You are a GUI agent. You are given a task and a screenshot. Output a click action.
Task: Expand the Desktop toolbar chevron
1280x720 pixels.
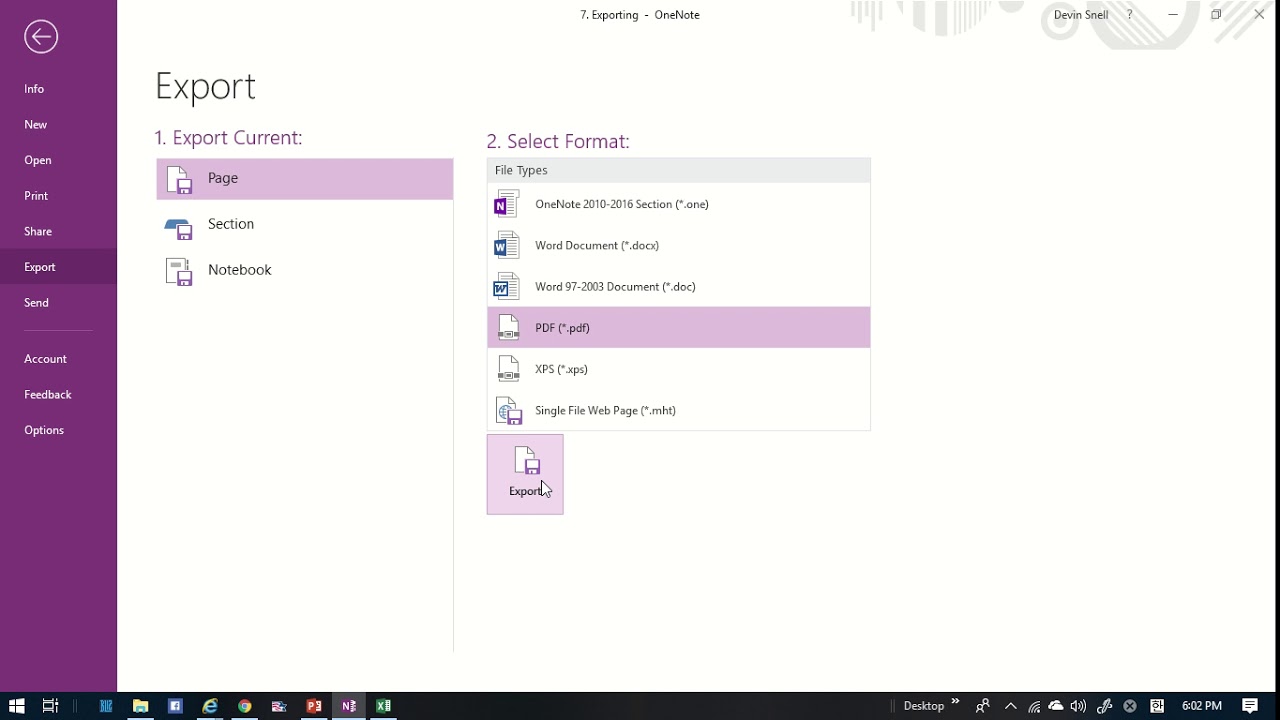point(955,702)
